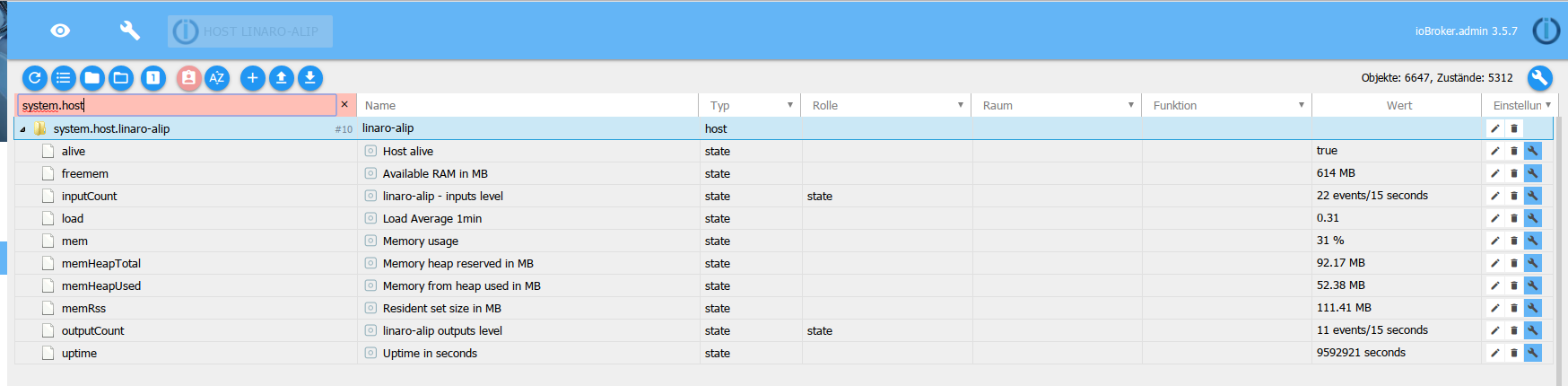Edit the load object with its pencil icon
Viewport: 1568px width, 386px height.
click(1495, 218)
